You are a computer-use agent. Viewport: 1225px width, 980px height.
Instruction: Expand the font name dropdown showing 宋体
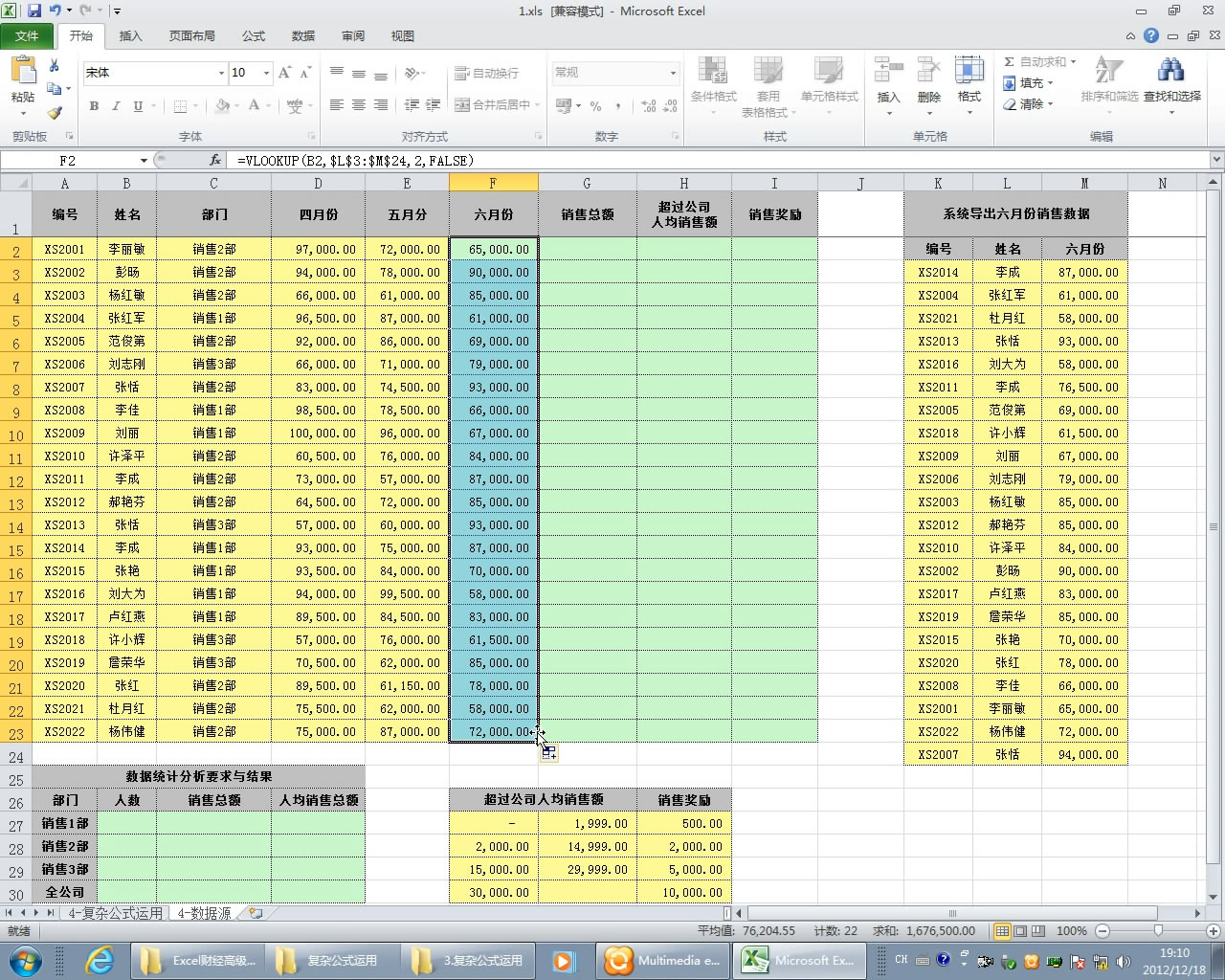(221, 73)
